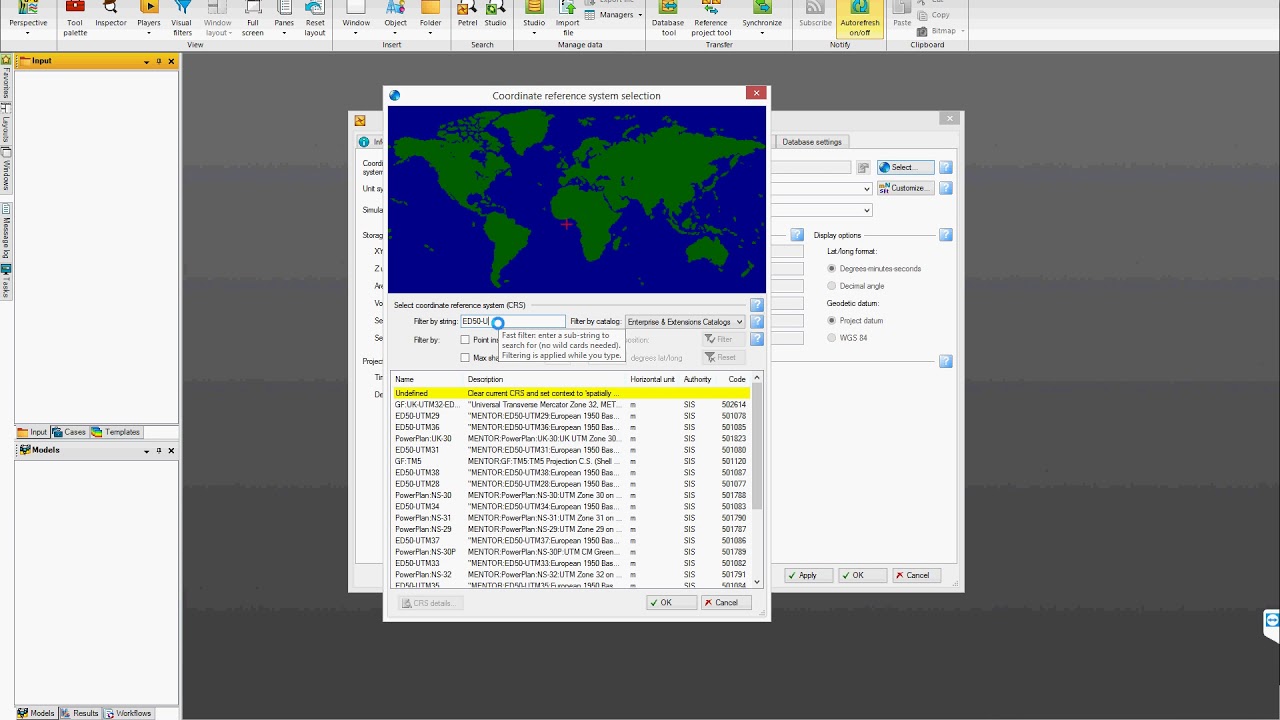This screenshot has height=720, width=1280.
Task: Launch Petrel search
Action: tap(467, 14)
